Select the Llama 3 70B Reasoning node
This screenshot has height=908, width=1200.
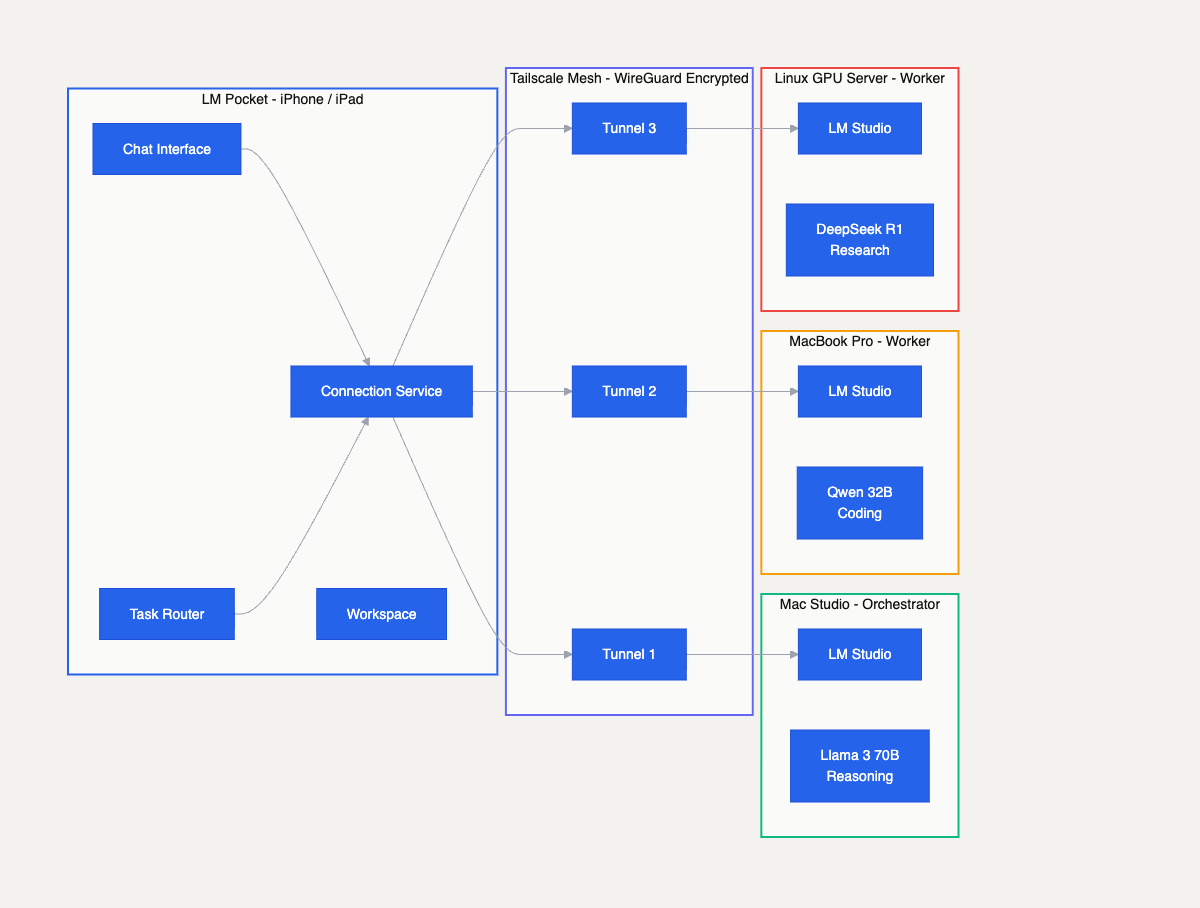tap(859, 765)
